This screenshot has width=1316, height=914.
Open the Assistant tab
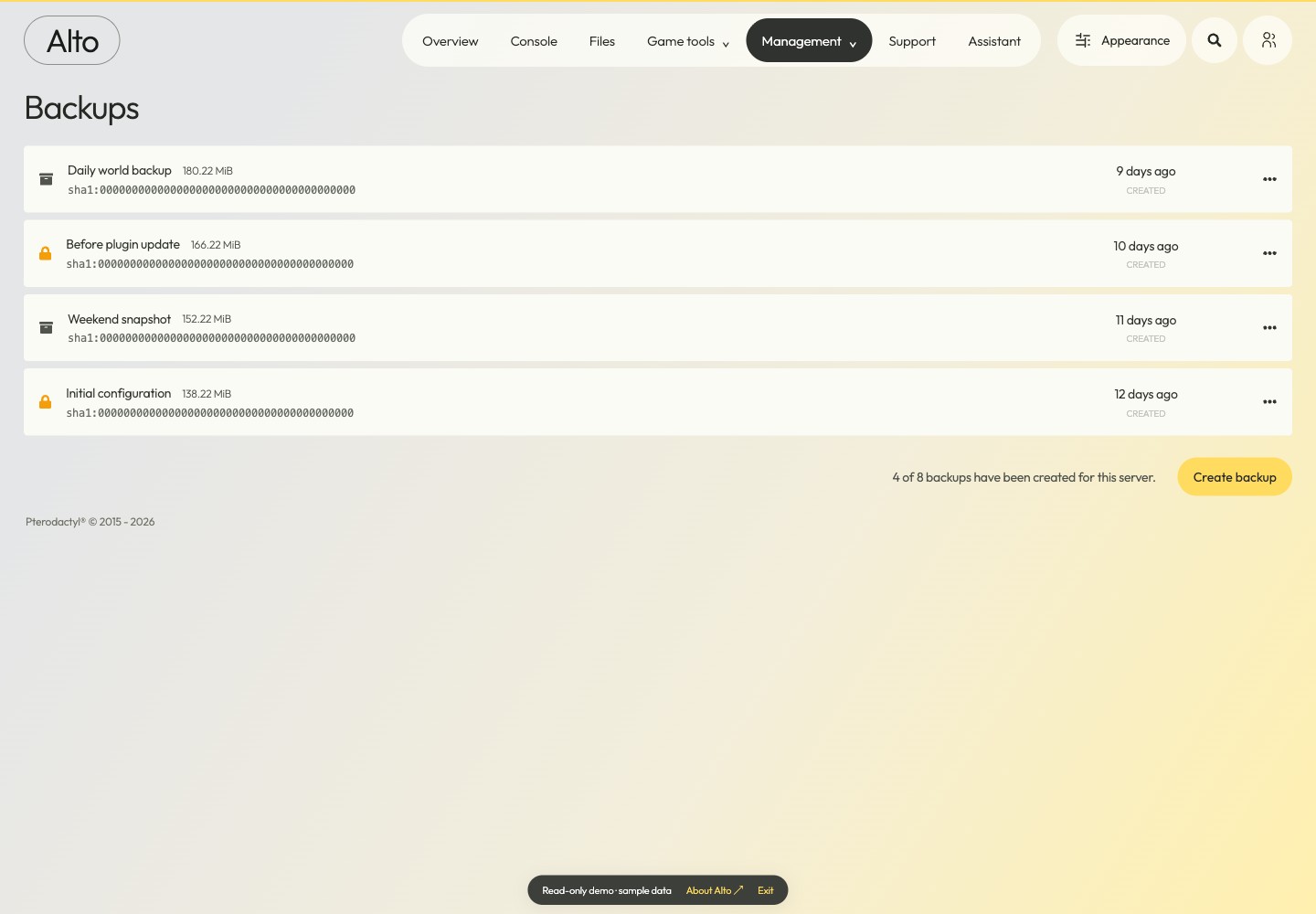(994, 41)
